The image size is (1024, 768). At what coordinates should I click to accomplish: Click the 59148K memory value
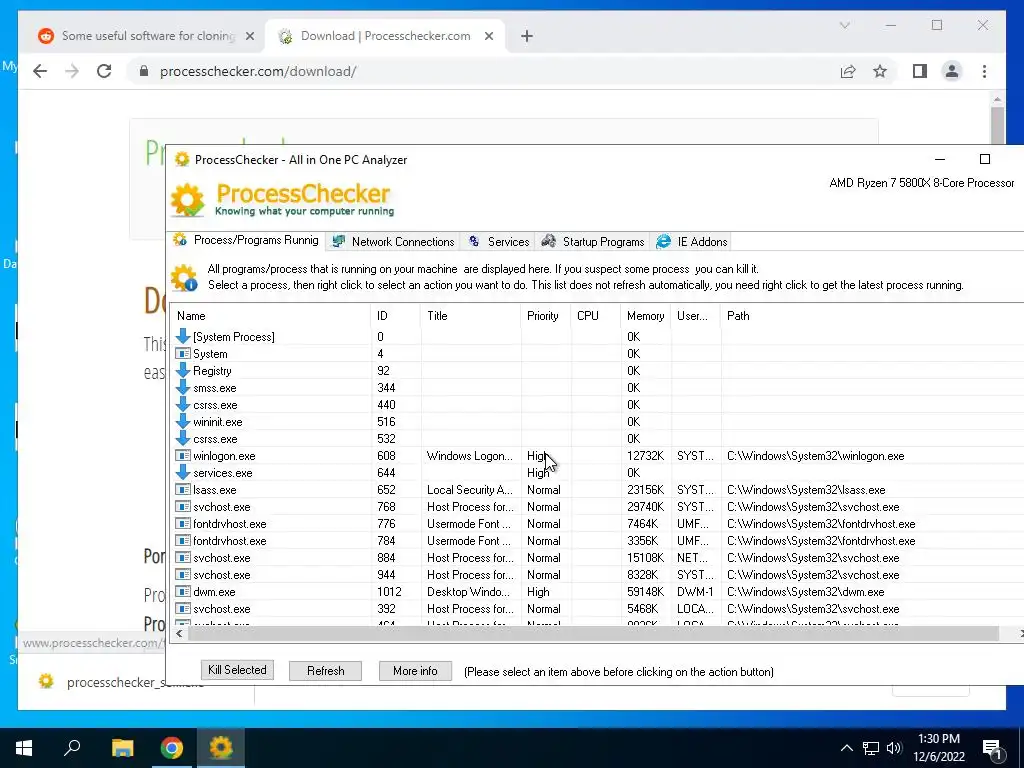645,592
